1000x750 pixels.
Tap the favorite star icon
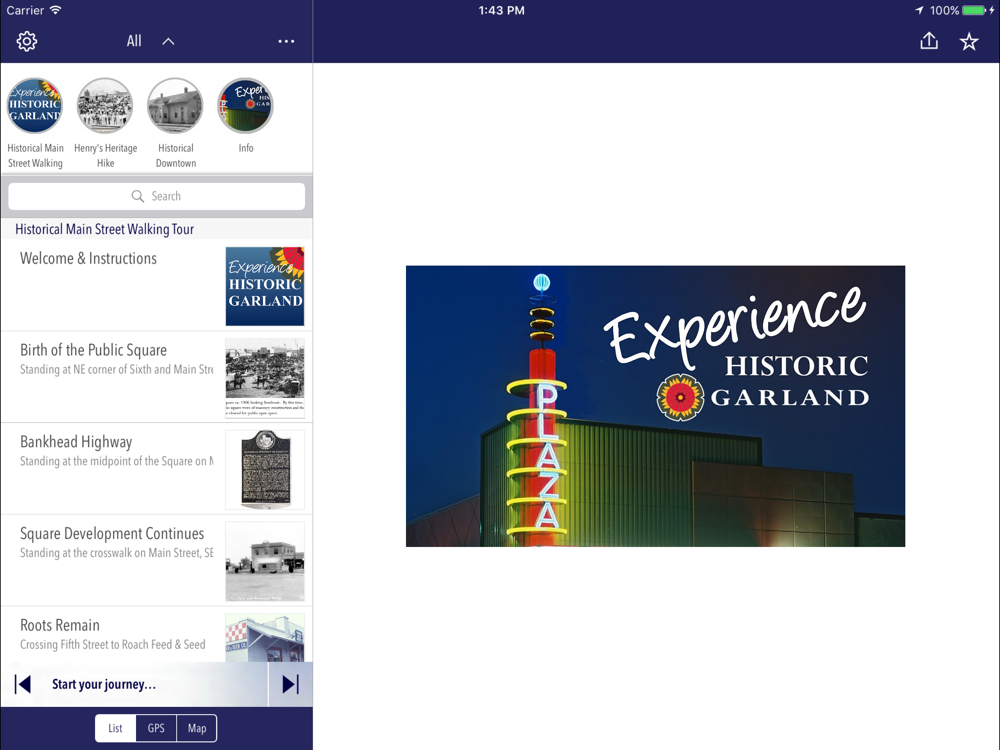[x=969, y=41]
